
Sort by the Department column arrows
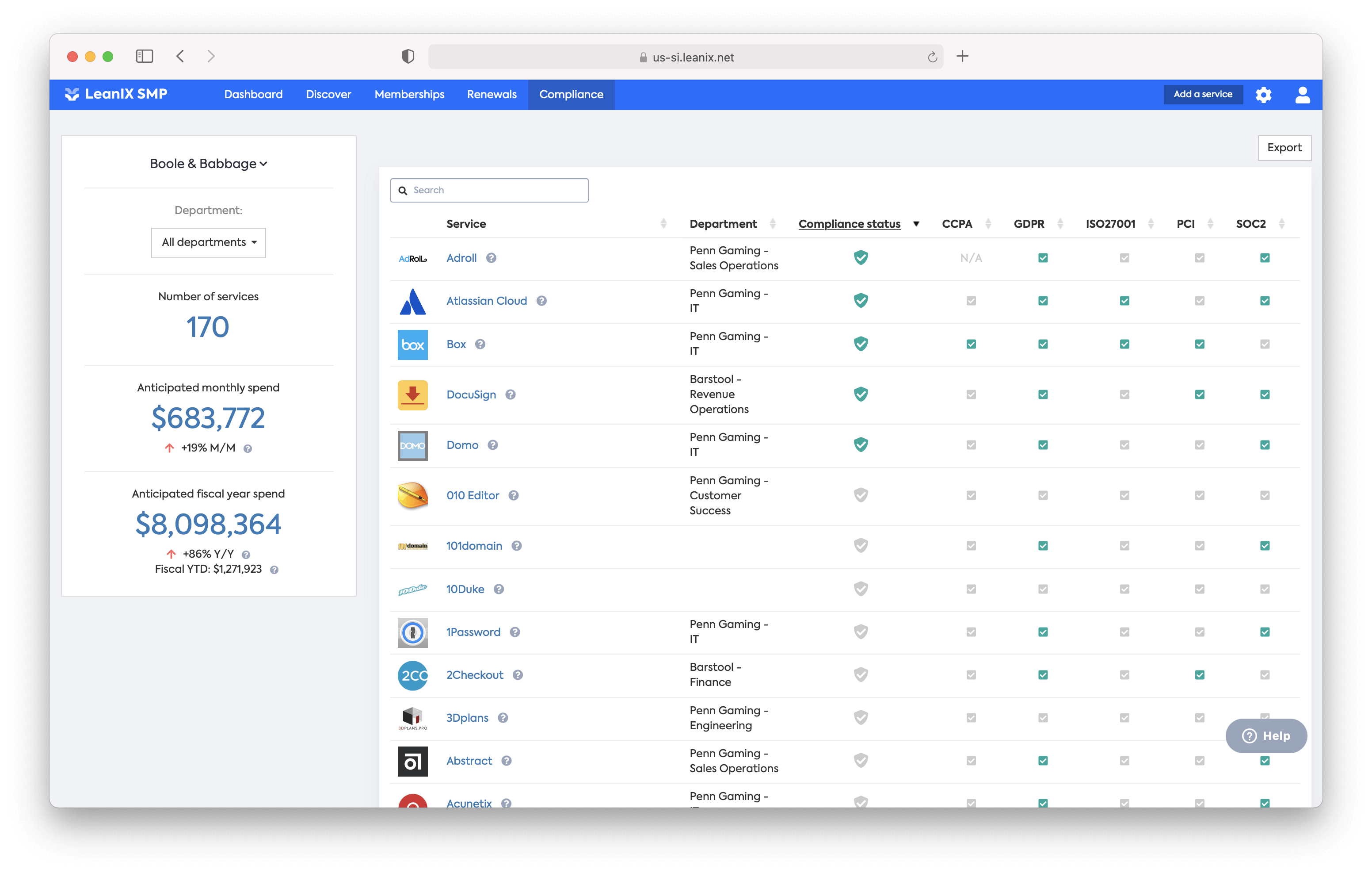click(x=773, y=223)
